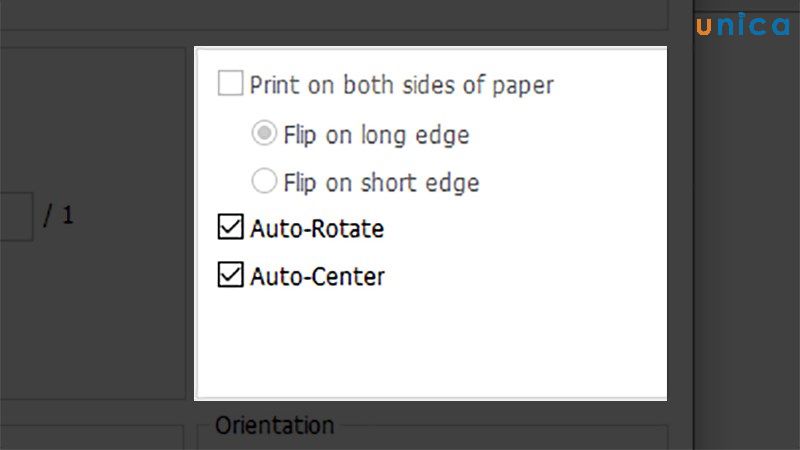Click the page number input field
This screenshot has height=450, width=800.
[x=15, y=215]
